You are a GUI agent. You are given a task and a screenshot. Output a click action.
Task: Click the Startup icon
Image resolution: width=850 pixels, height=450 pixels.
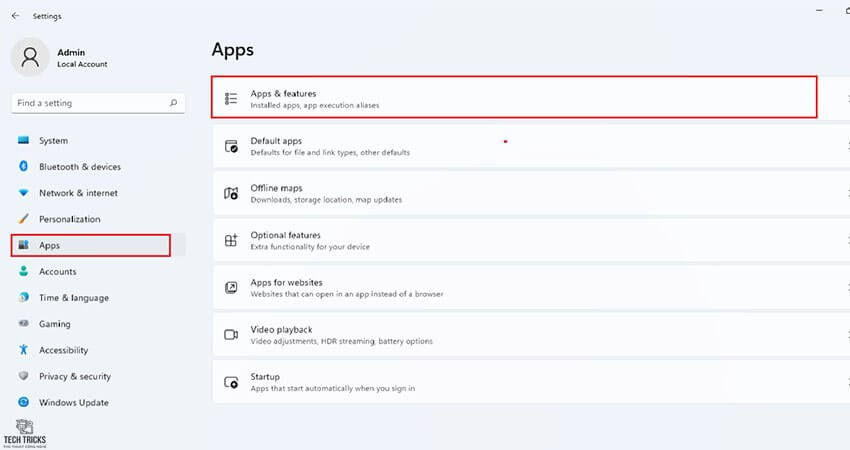[x=231, y=382]
